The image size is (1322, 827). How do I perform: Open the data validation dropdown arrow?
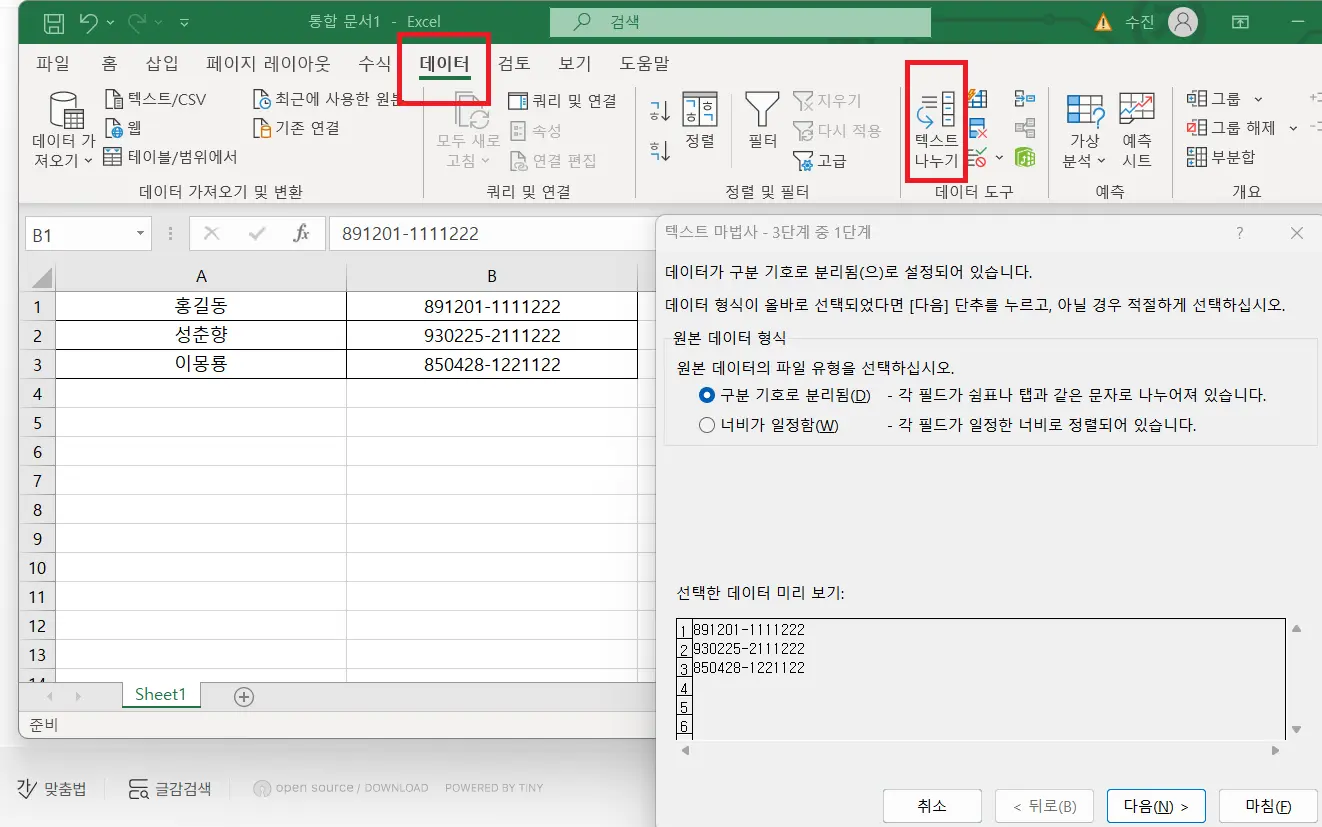tap(999, 158)
